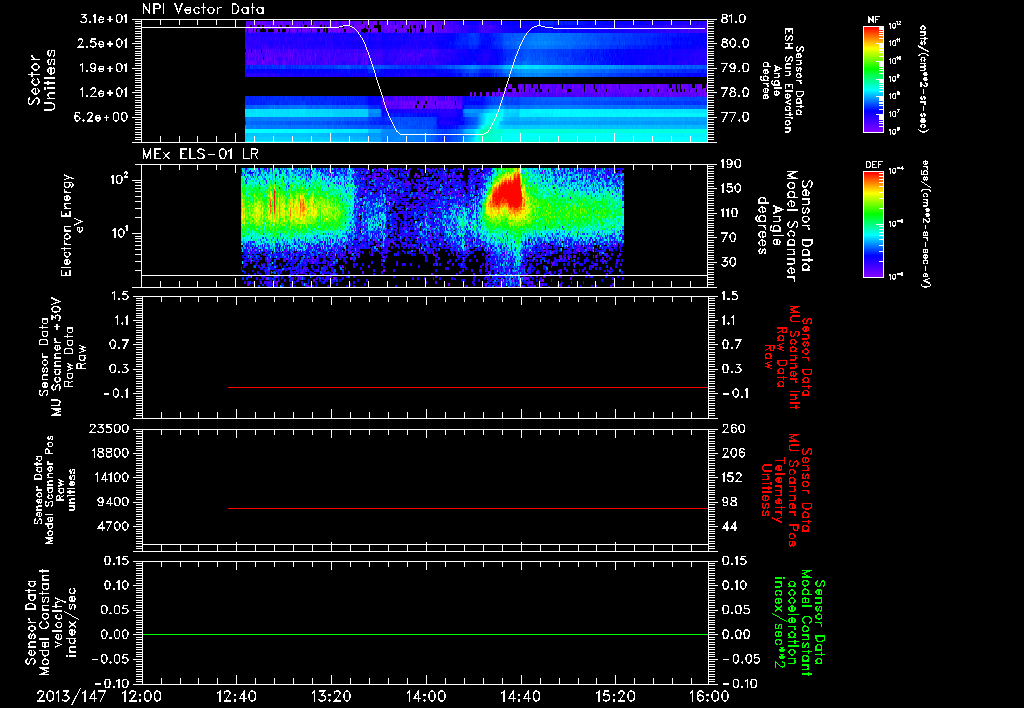This screenshot has width=1024, height=708.
Task: Click the 'MU Scanner +30V Raw Data' axis label
Action: click(x=63, y=357)
